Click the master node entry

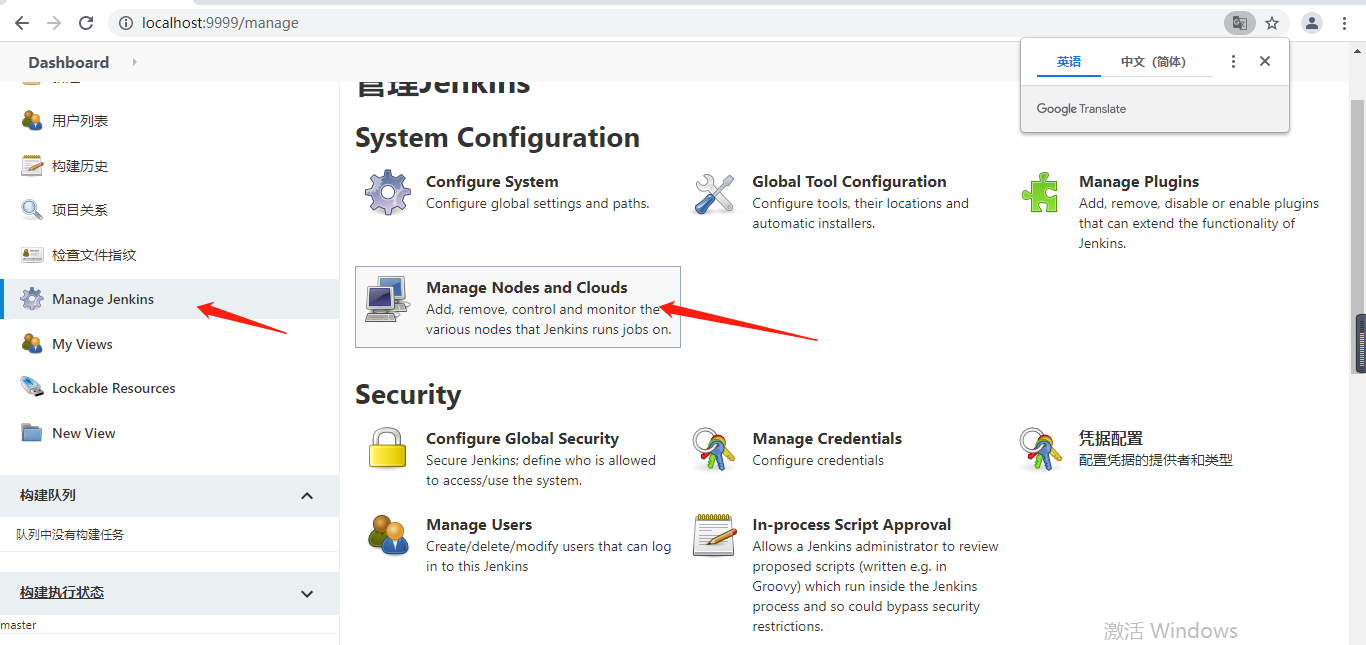pos(18,625)
